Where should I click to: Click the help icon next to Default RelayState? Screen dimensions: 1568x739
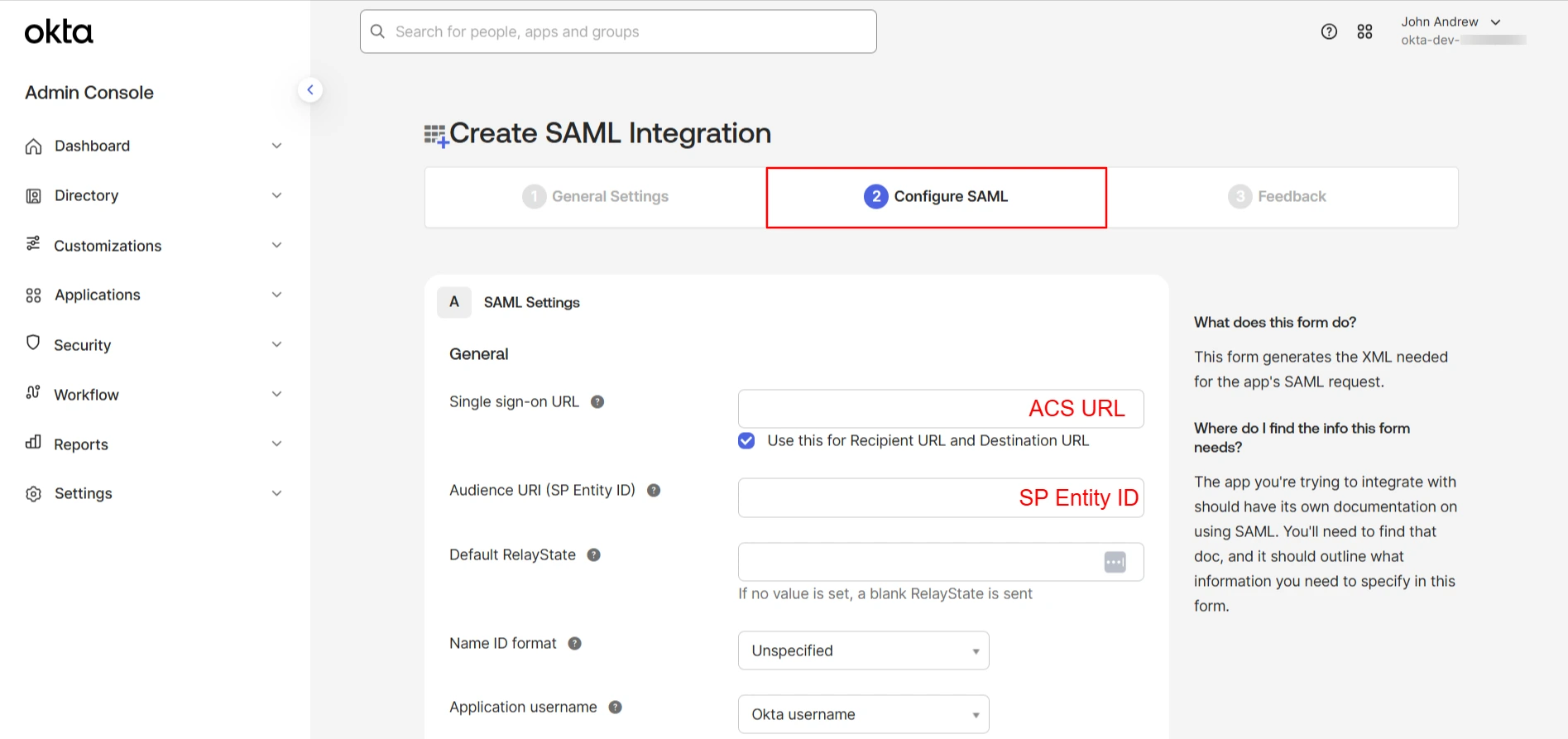[x=594, y=554]
